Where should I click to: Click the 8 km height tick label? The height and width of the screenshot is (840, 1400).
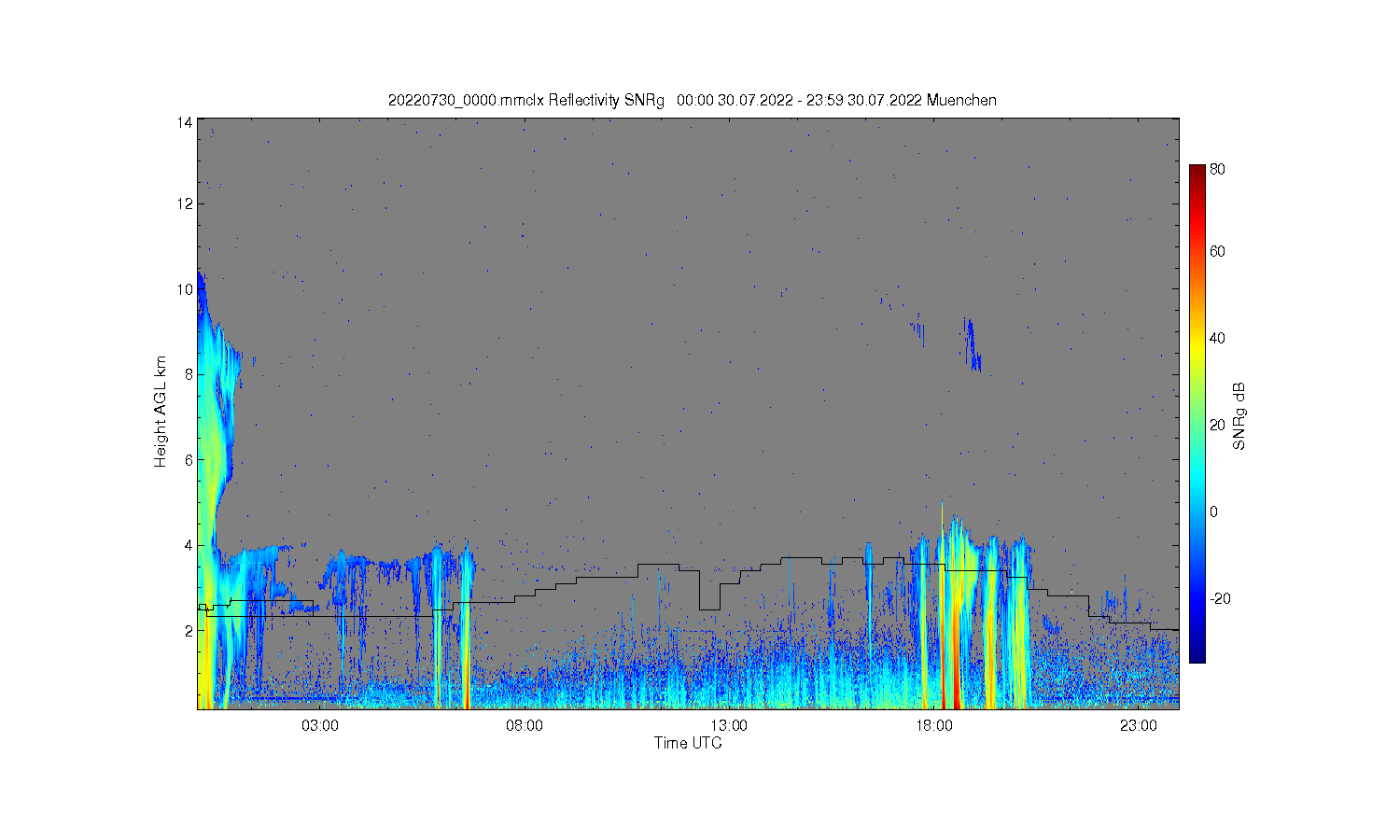click(189, 374)
